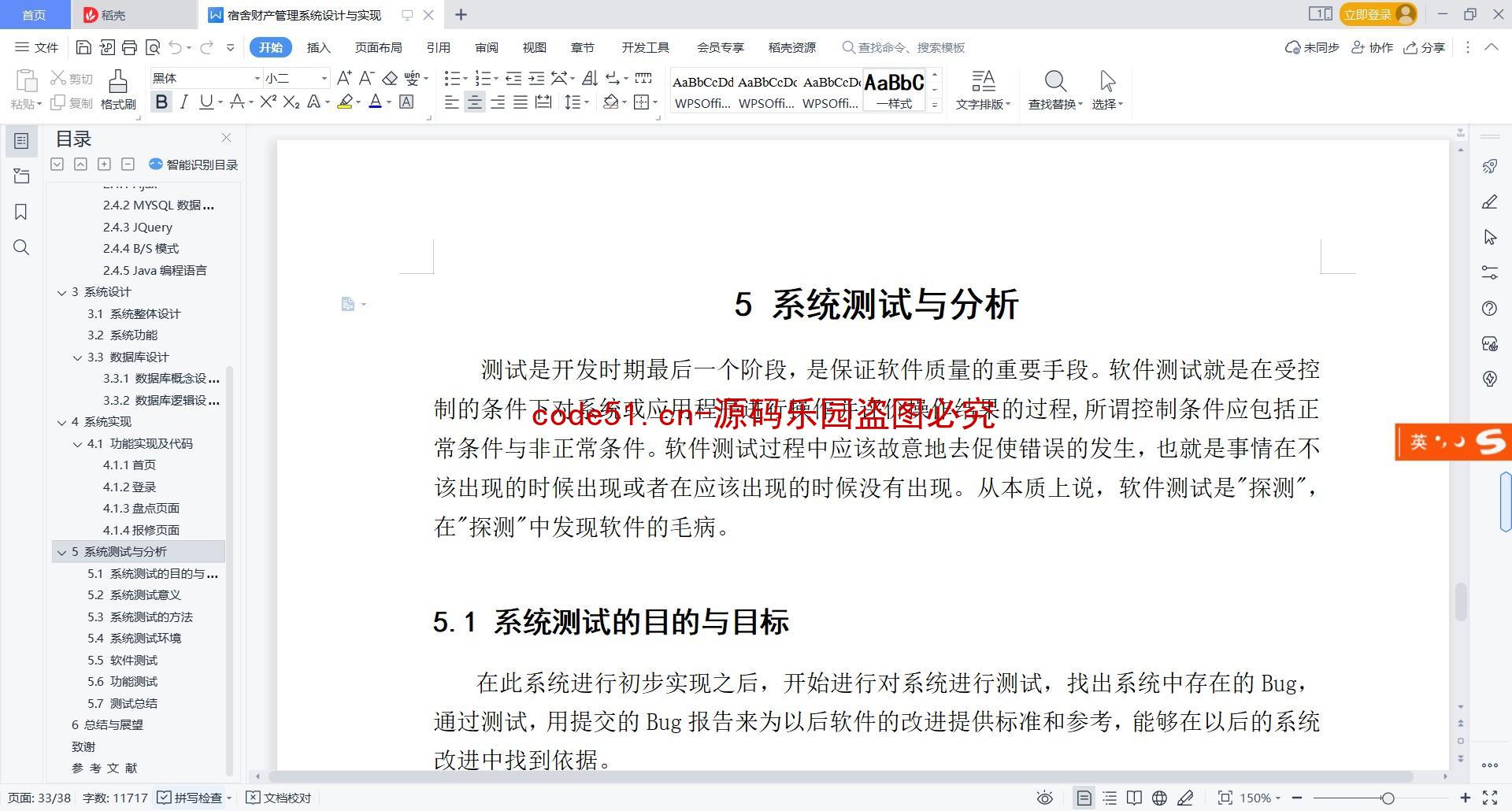Align text right icon
Image resolution: width=1512 pixels, height=811 pixels.
tap(498, 102)
